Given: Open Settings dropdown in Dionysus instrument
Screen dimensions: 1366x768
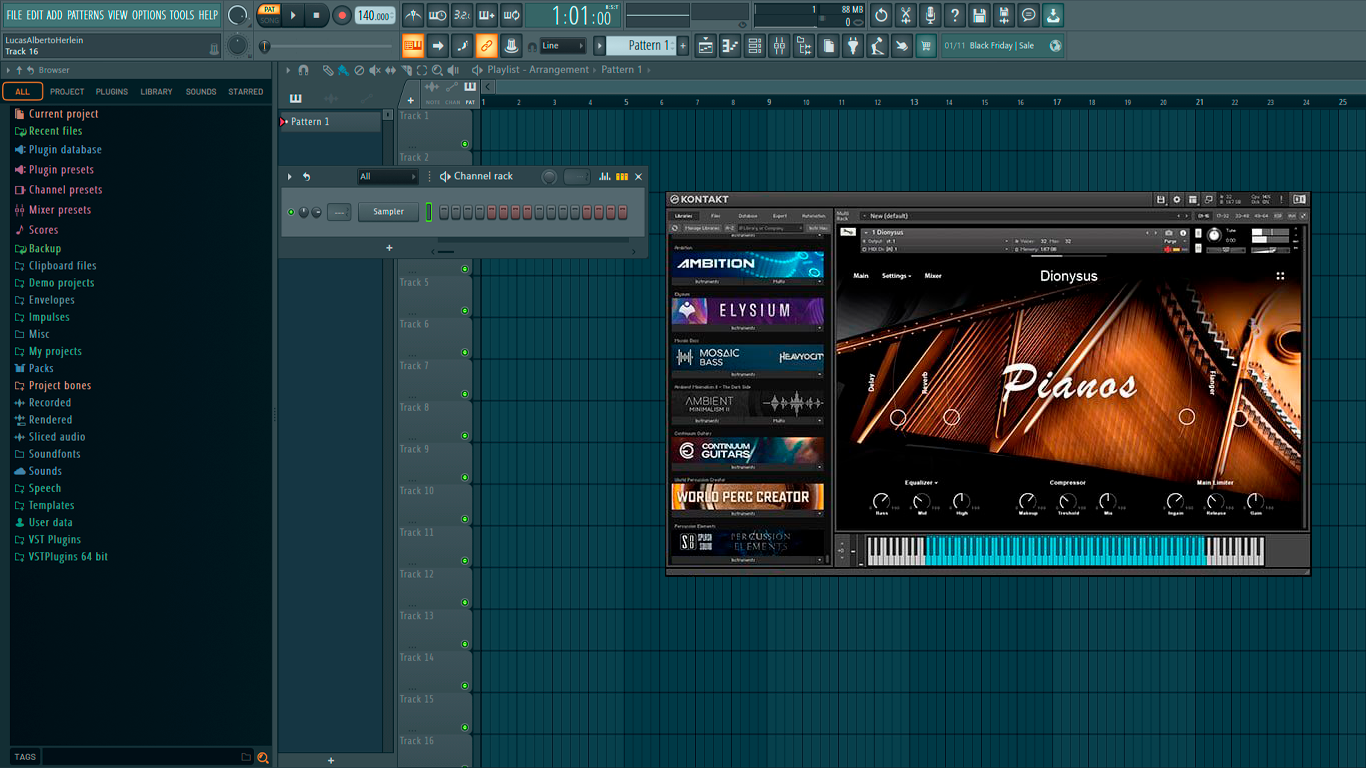Looking at the screenshot, I should [x=896, y=276].
